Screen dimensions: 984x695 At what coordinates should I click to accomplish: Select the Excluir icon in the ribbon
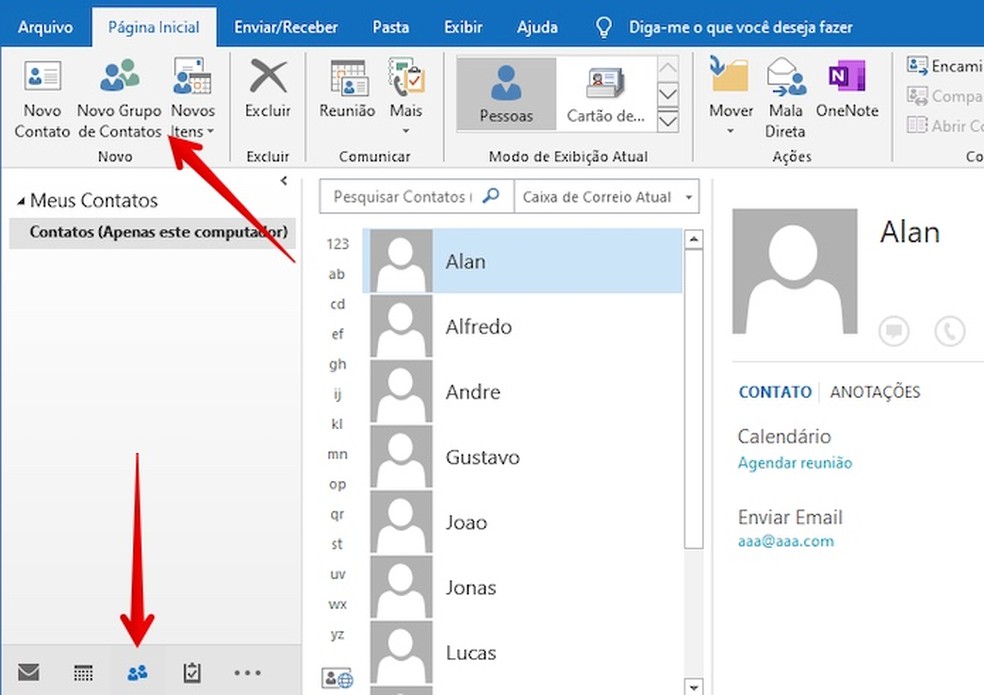[266, 95]
